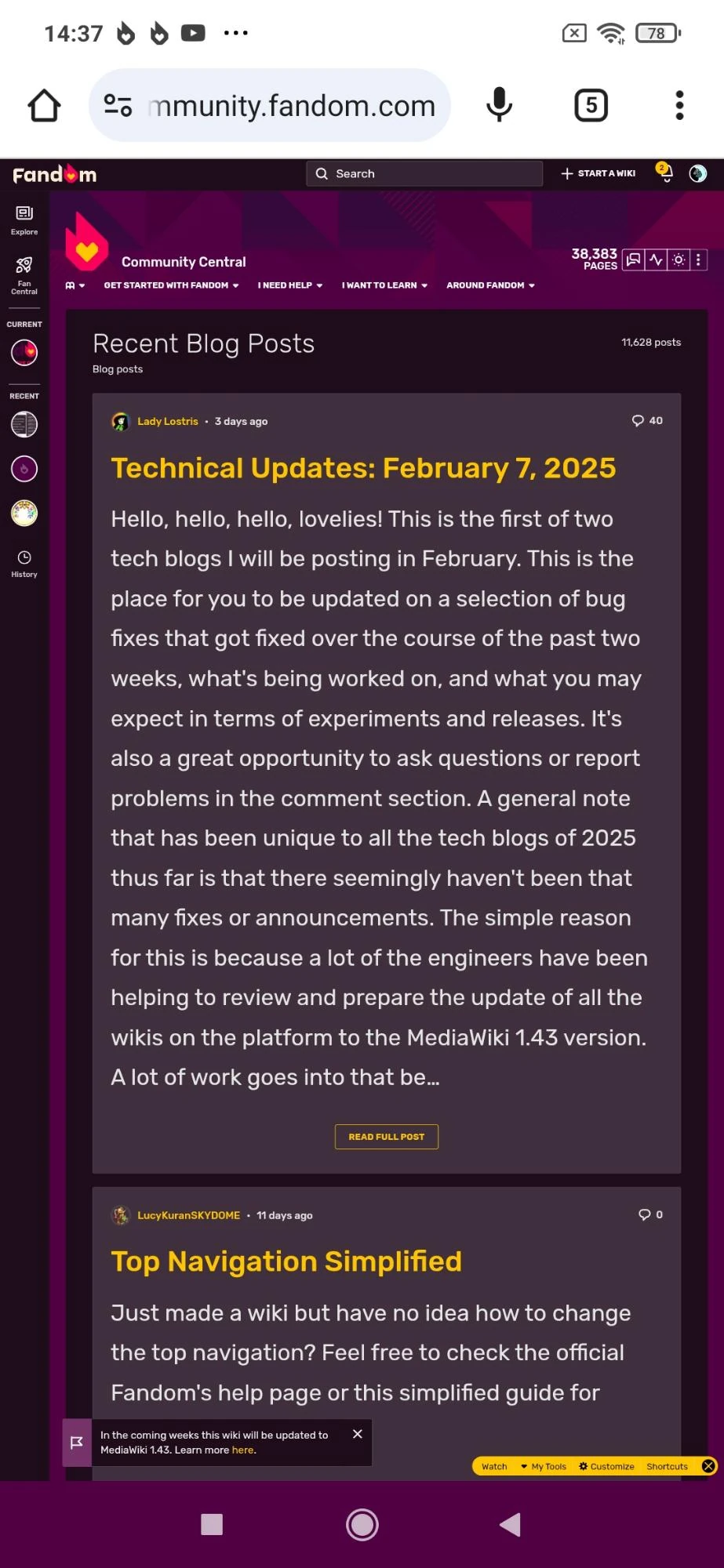The image size is (724, 1568).
Task: Open the Around Fandom menu
Action: click(490, 285)
